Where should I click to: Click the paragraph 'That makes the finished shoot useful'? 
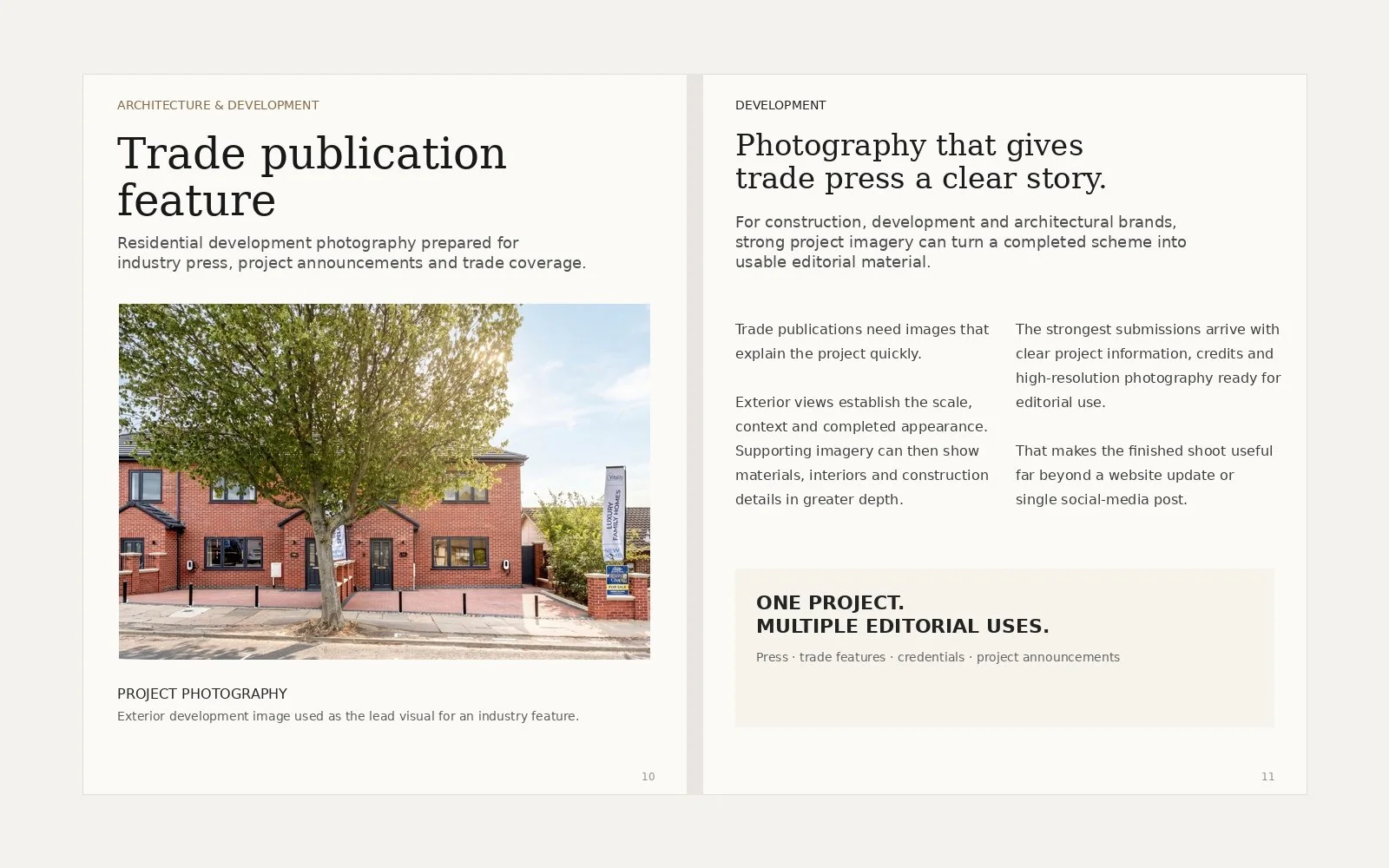pos(1144,475)
